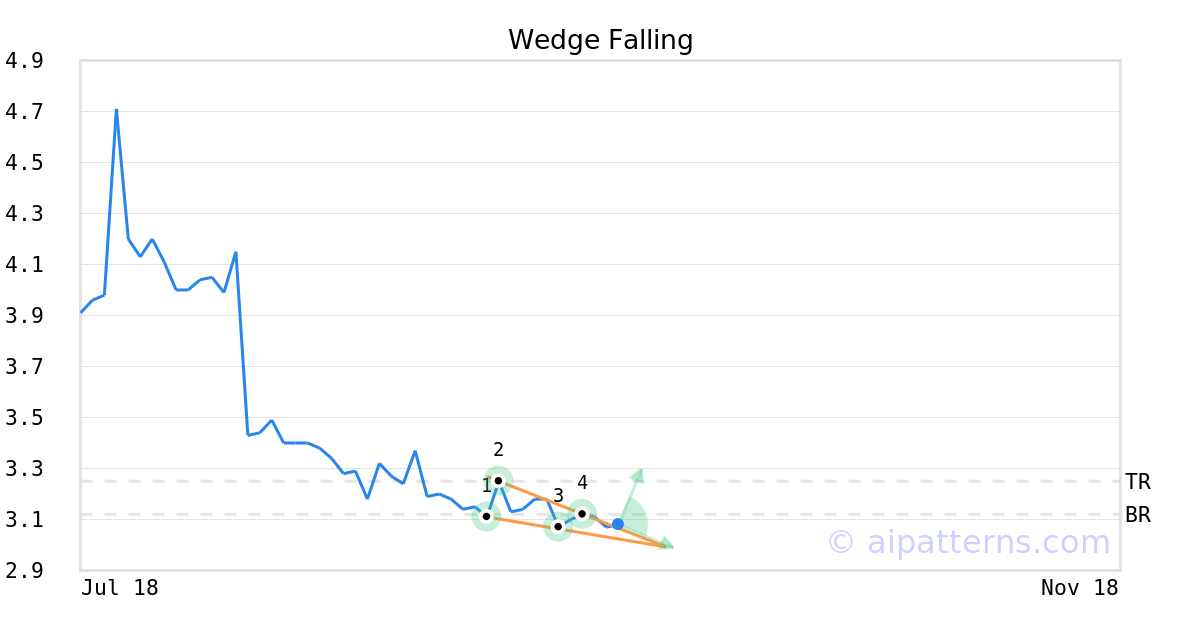Click the Wedge Falling chart title
The width and height of the screenshot is (1200, 630).
coord(600,40)
